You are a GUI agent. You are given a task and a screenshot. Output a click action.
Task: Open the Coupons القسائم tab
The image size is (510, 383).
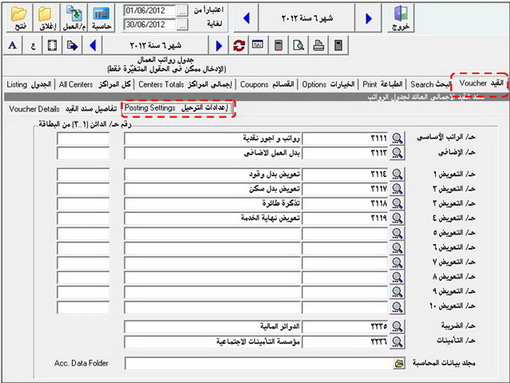(267, 85)
